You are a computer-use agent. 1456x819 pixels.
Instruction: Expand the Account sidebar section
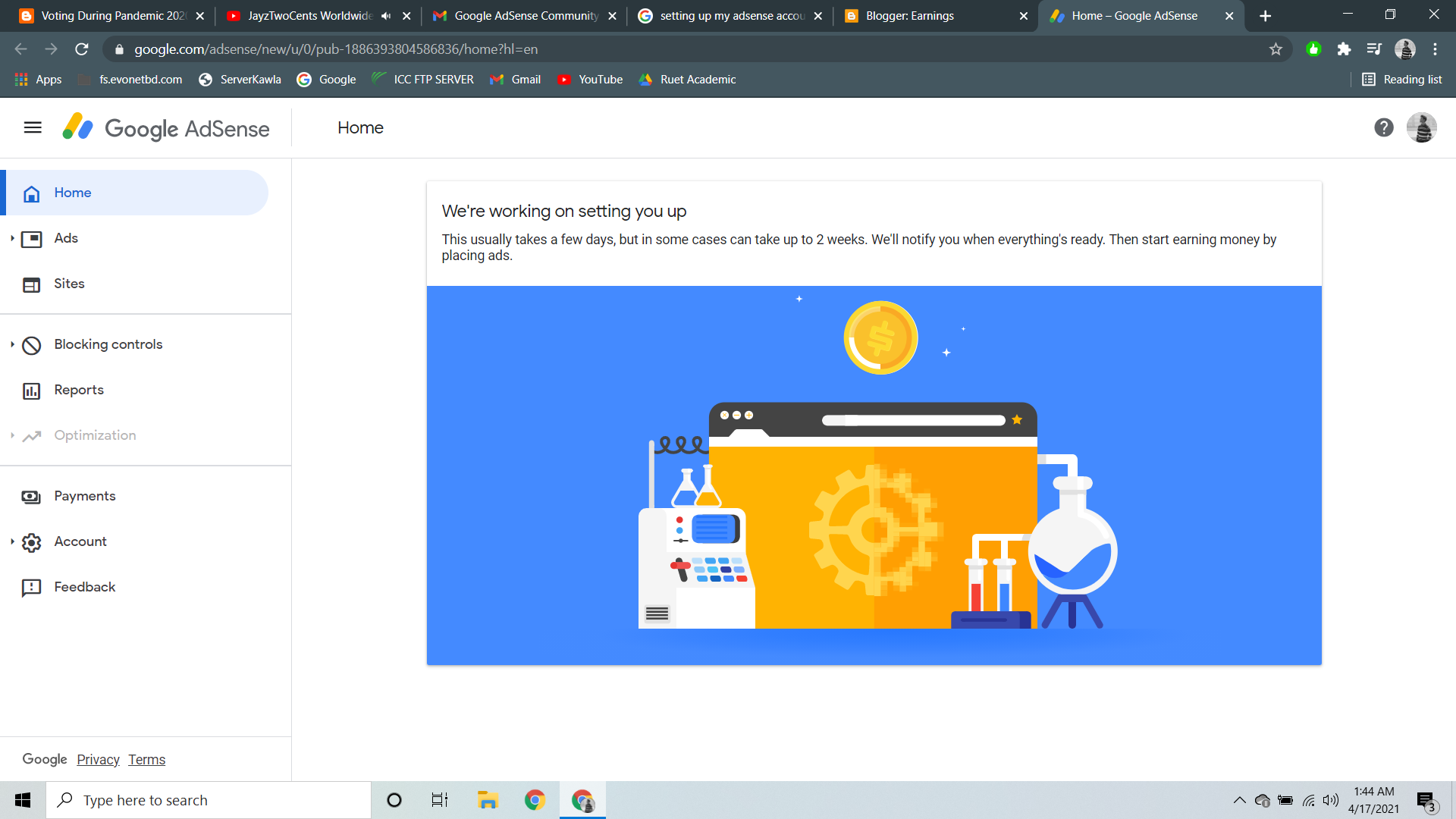point(12,541)
